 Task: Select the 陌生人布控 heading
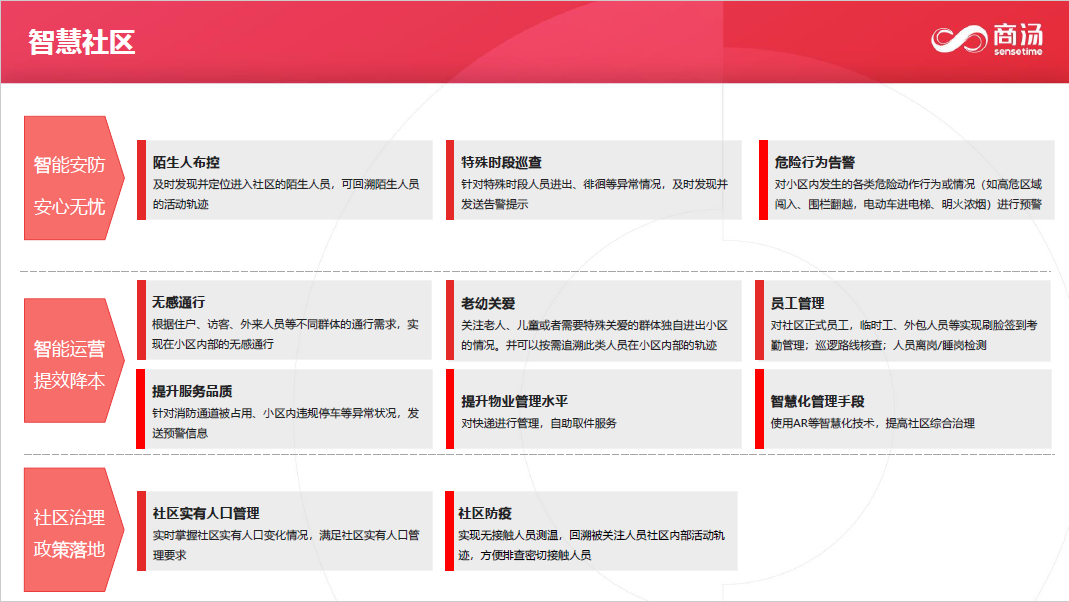pyautogui.click(x=186, y=162)
